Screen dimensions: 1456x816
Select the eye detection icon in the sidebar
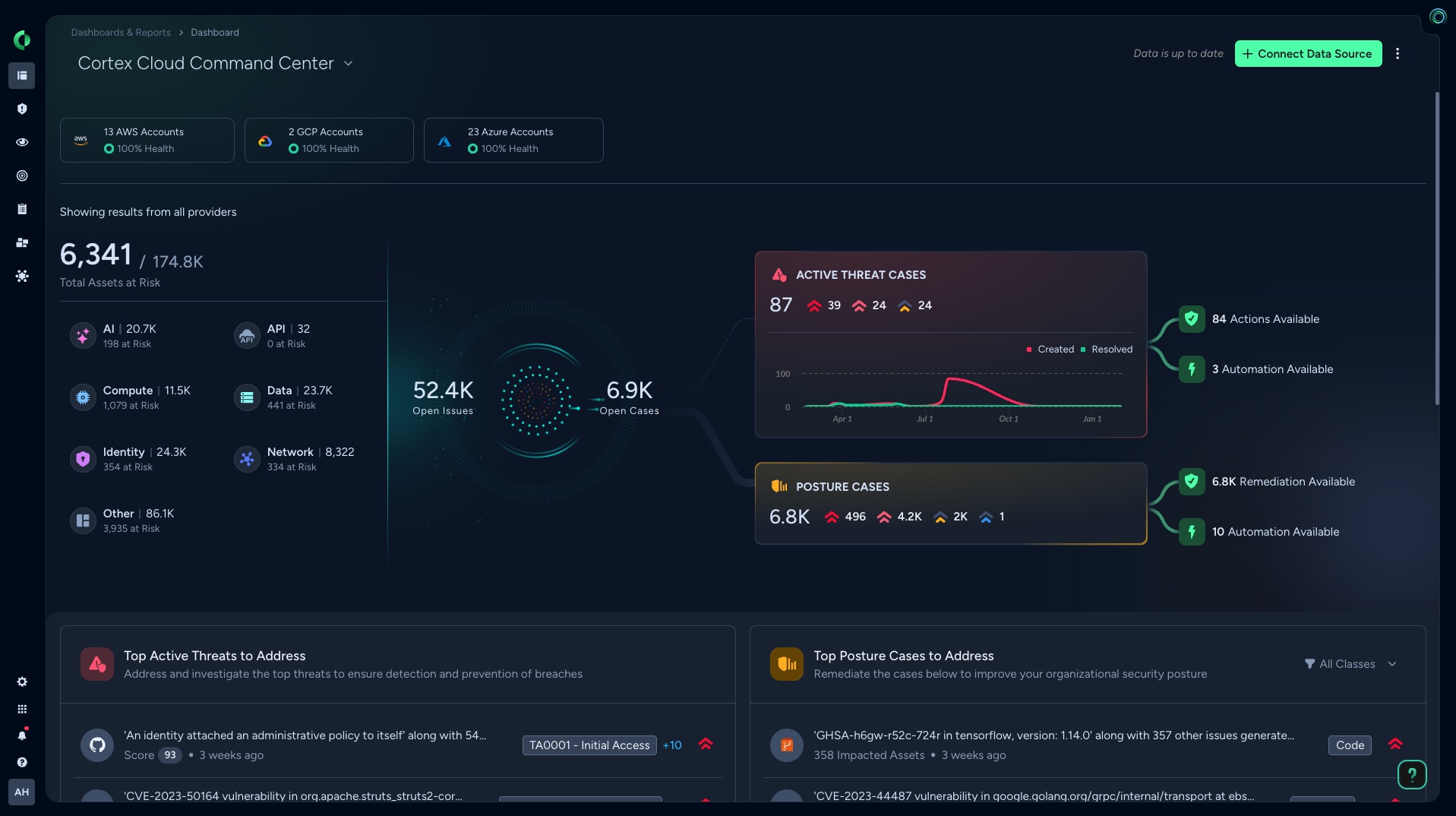[21, 142]
